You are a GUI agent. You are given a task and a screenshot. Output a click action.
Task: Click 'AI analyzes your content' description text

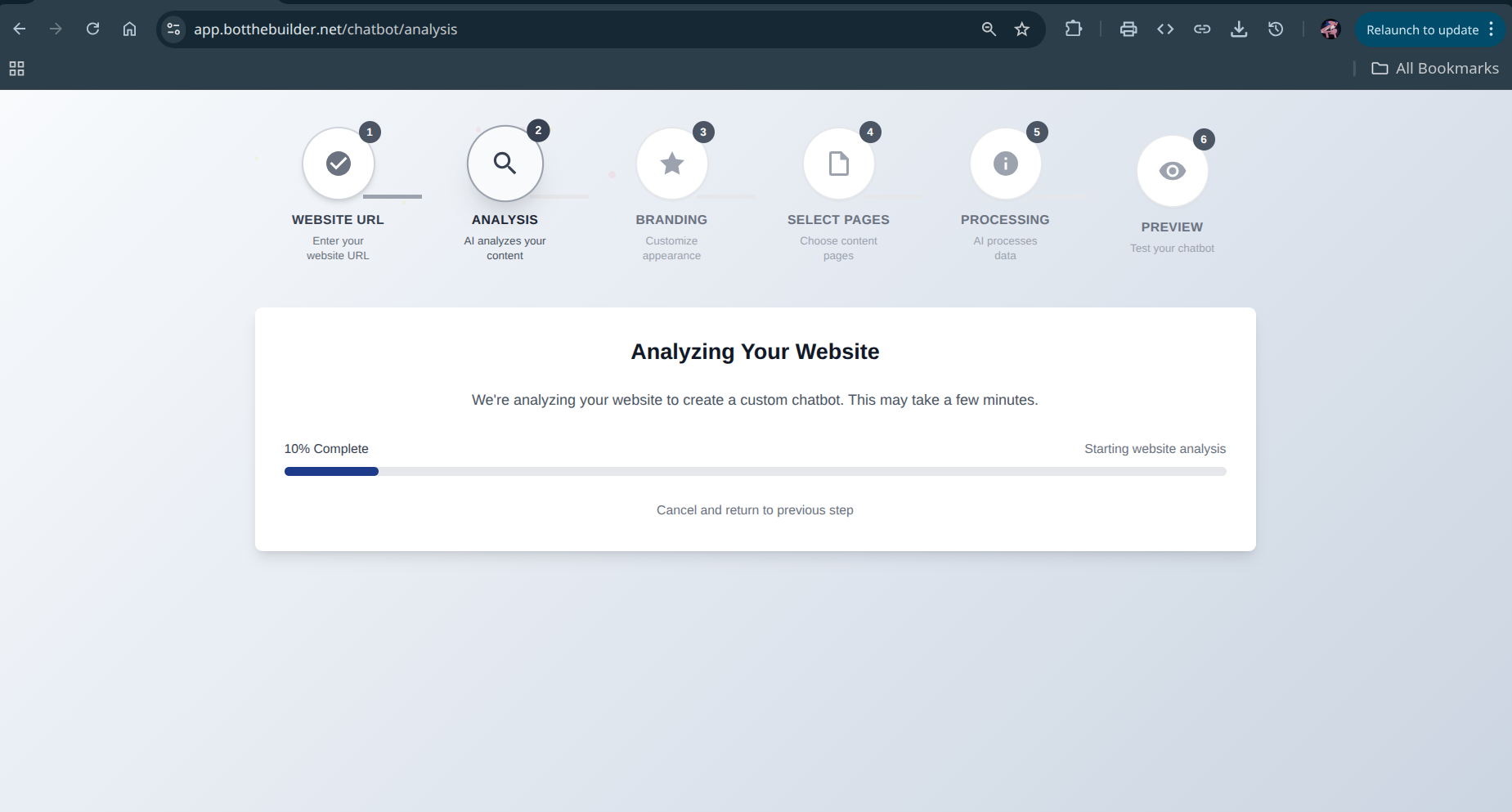pyautogui.click(x=505, y=249)
